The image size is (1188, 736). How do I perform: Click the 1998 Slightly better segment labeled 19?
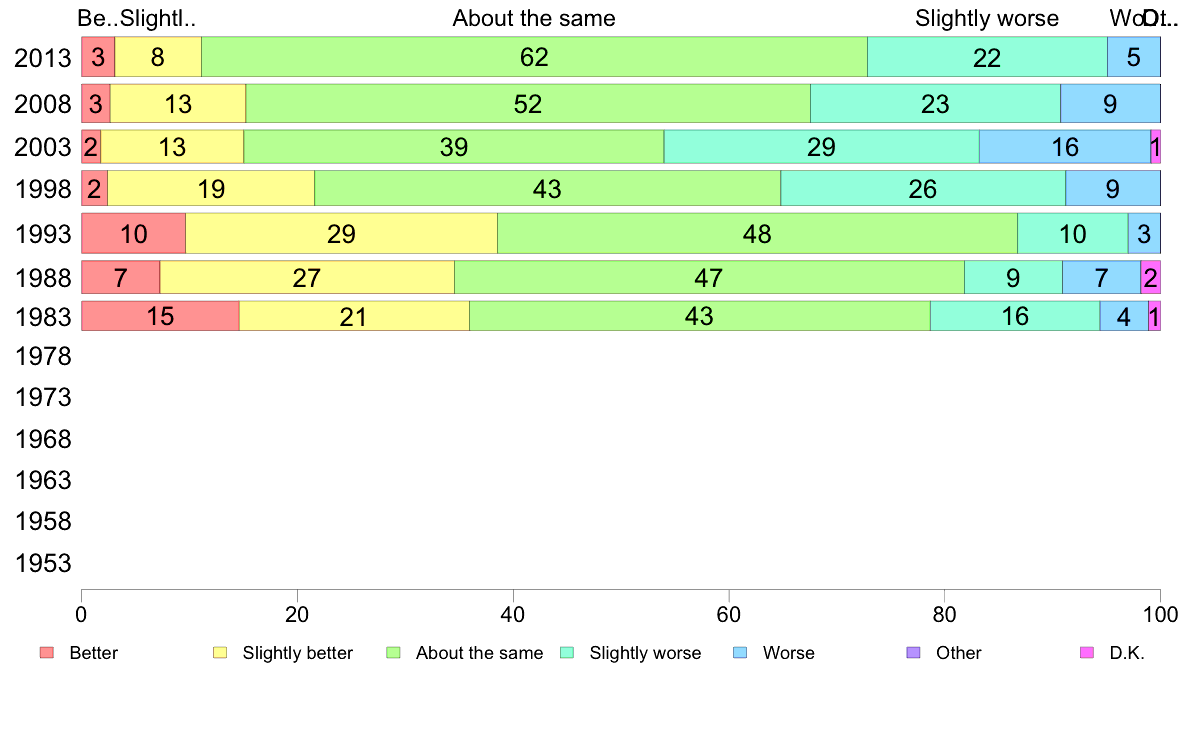[211, 189]
